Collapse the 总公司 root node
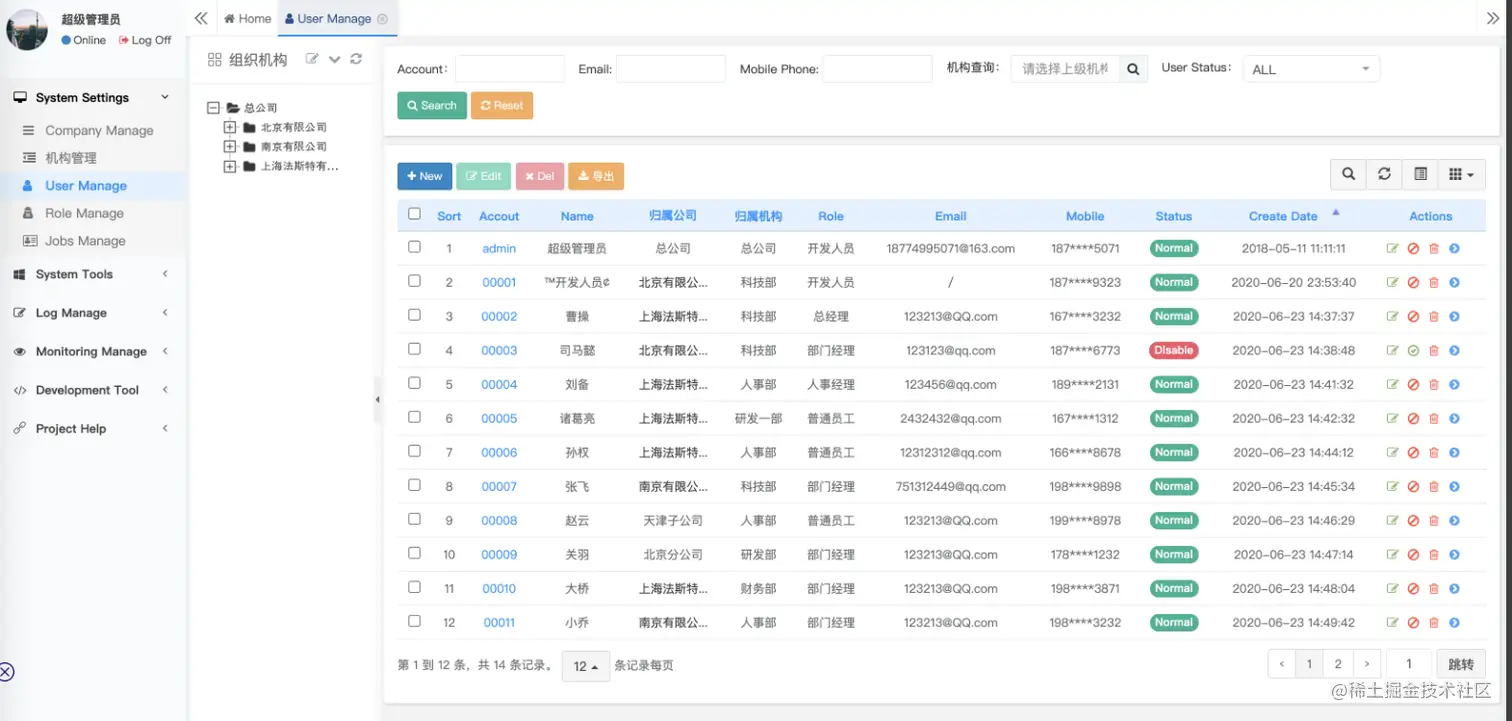Image resolution: width=1512 pixels, height=721 pixels. [x=212, y=108]
